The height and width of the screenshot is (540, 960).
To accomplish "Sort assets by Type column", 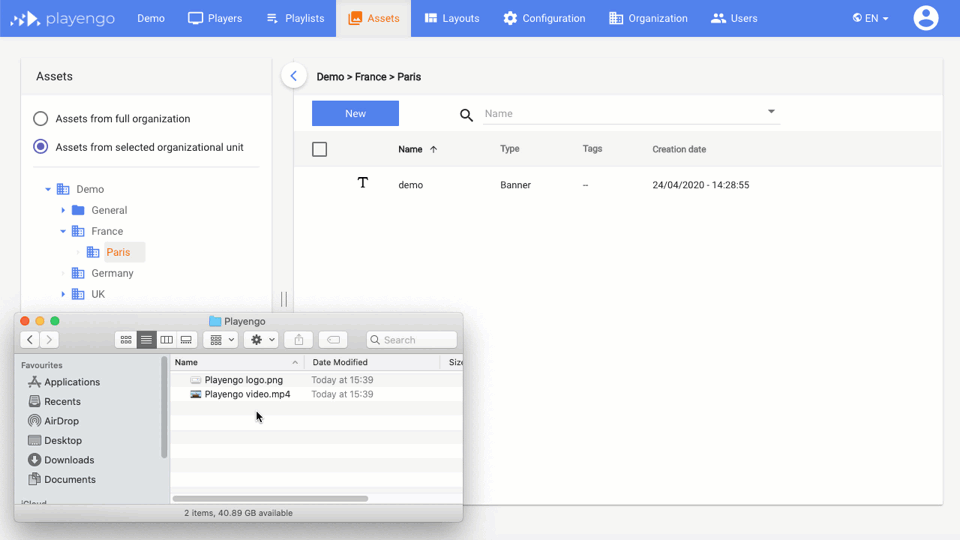I will tap(509, 149).
